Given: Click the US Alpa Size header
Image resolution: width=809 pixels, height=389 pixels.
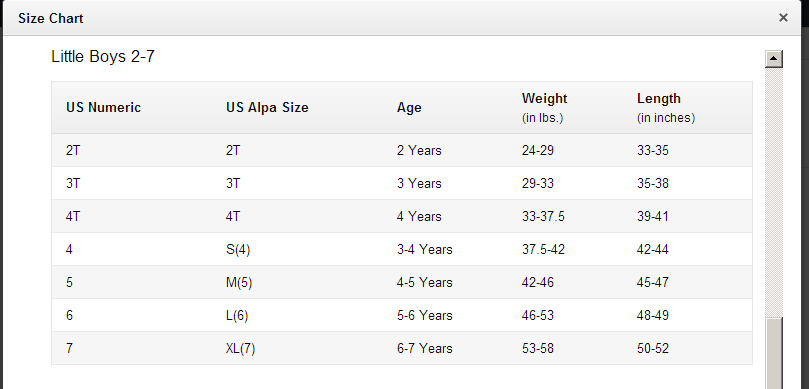Looking at the screenshot, I should 267,107.
